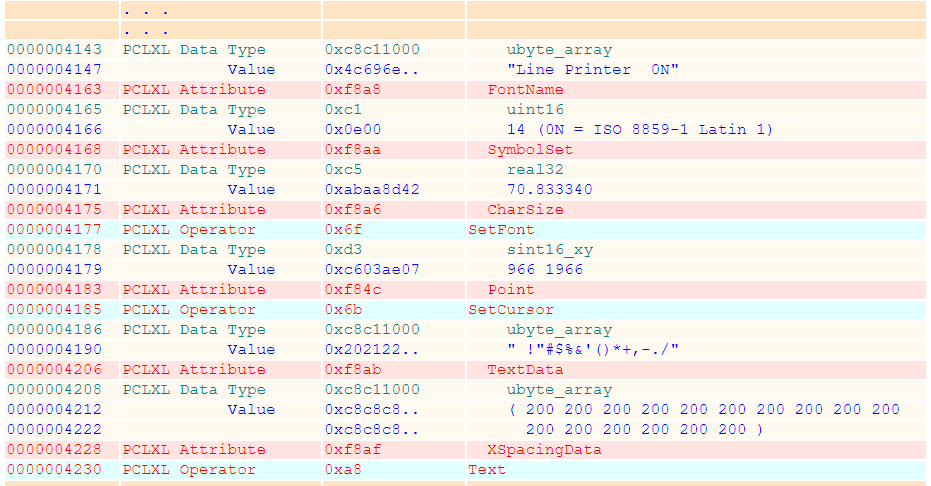Select offset 0000004222
Screen dimensions: 931x486
coord(55,430)
